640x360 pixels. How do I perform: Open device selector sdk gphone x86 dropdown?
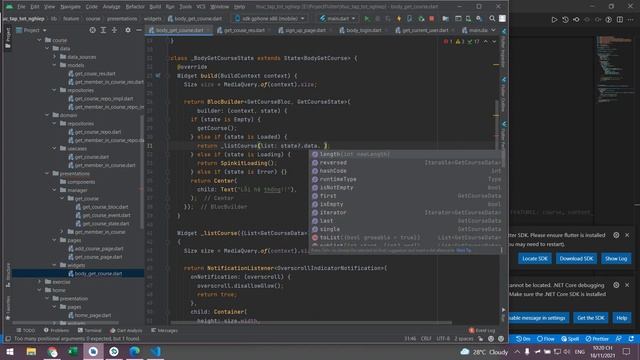pos(270,18)
